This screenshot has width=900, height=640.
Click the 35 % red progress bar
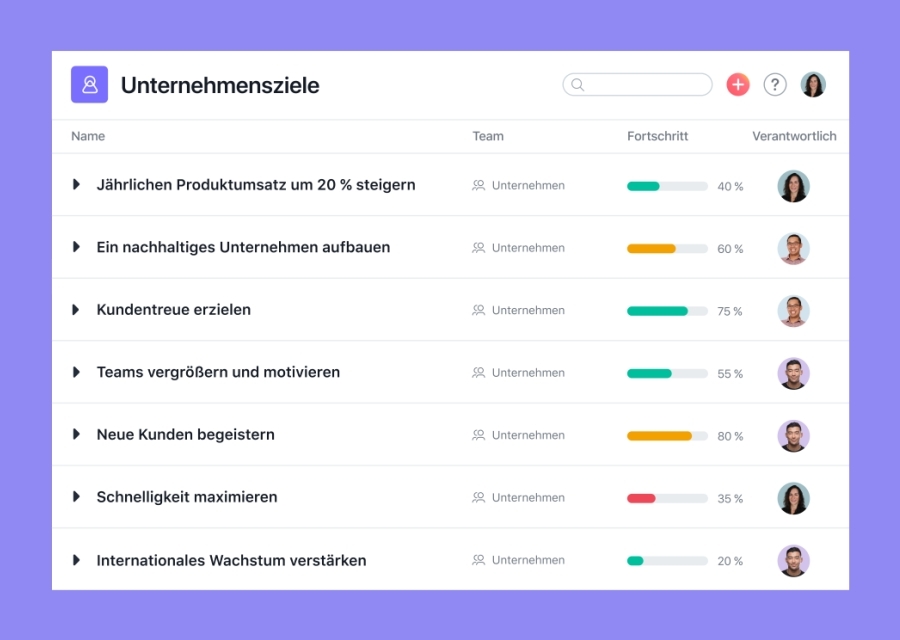[x=666, y=498]
